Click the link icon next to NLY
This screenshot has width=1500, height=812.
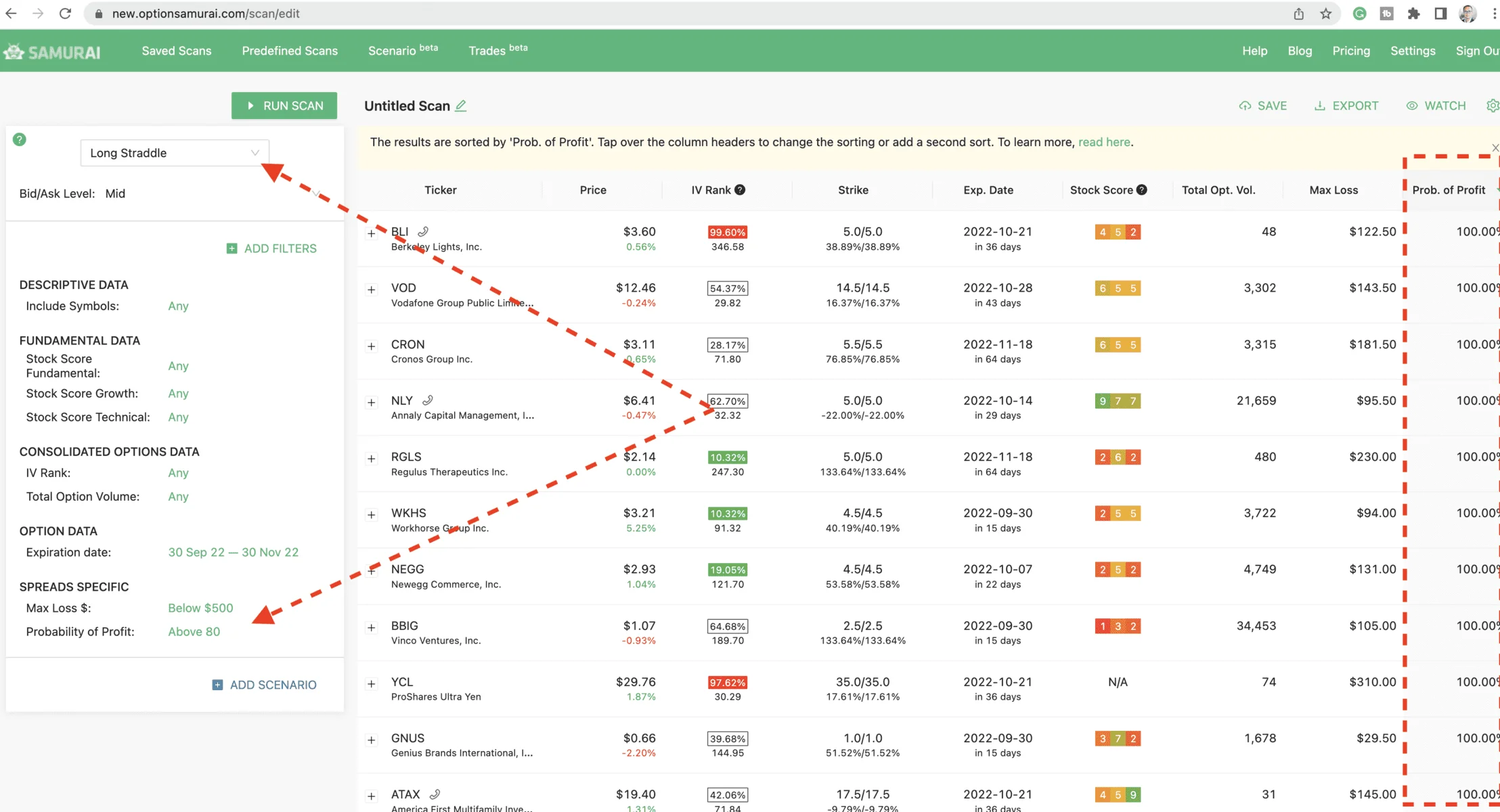[428, 401]
